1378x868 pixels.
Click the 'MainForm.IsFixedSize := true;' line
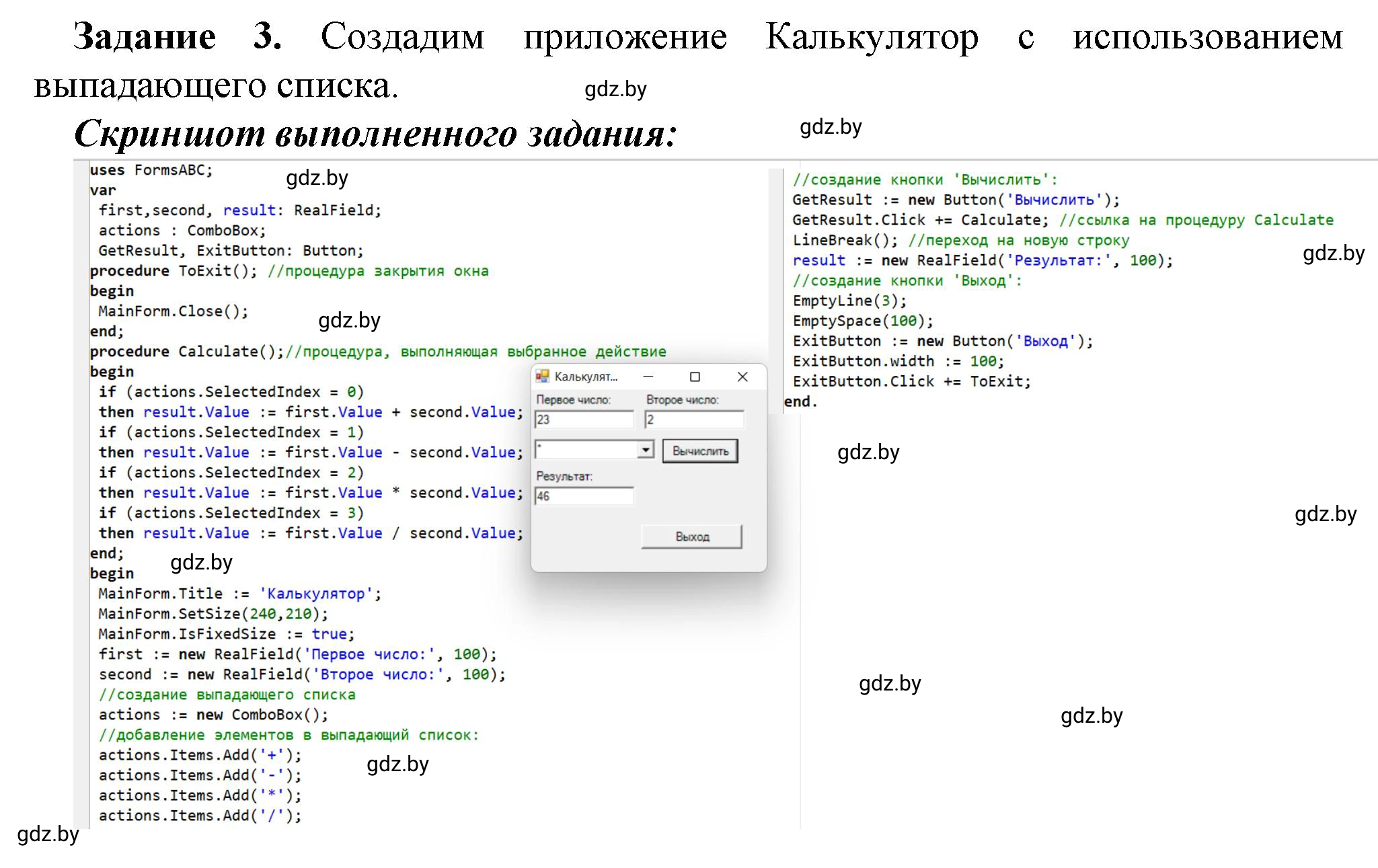click(x=227, y=634)
